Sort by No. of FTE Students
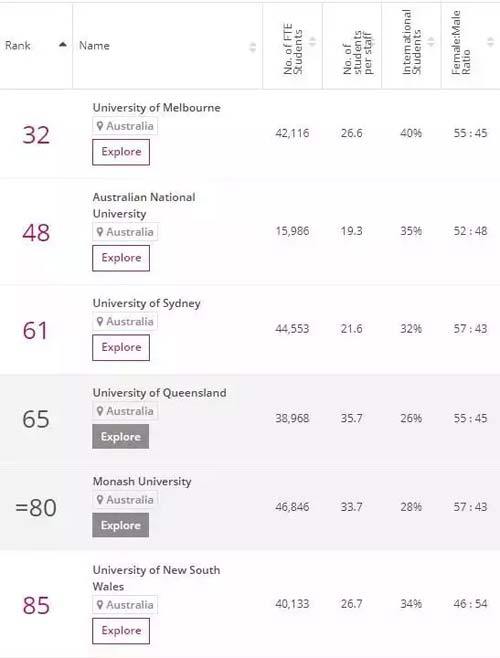 312,42
